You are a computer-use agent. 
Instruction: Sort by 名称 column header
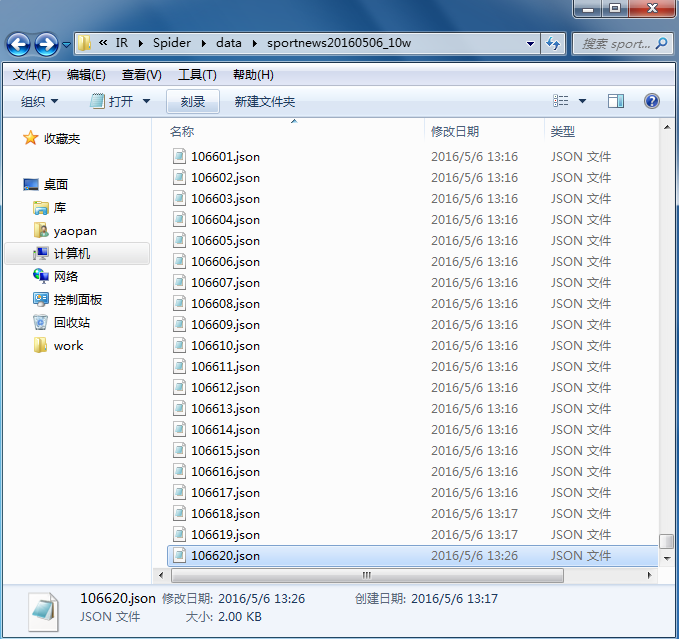point(182,131)
